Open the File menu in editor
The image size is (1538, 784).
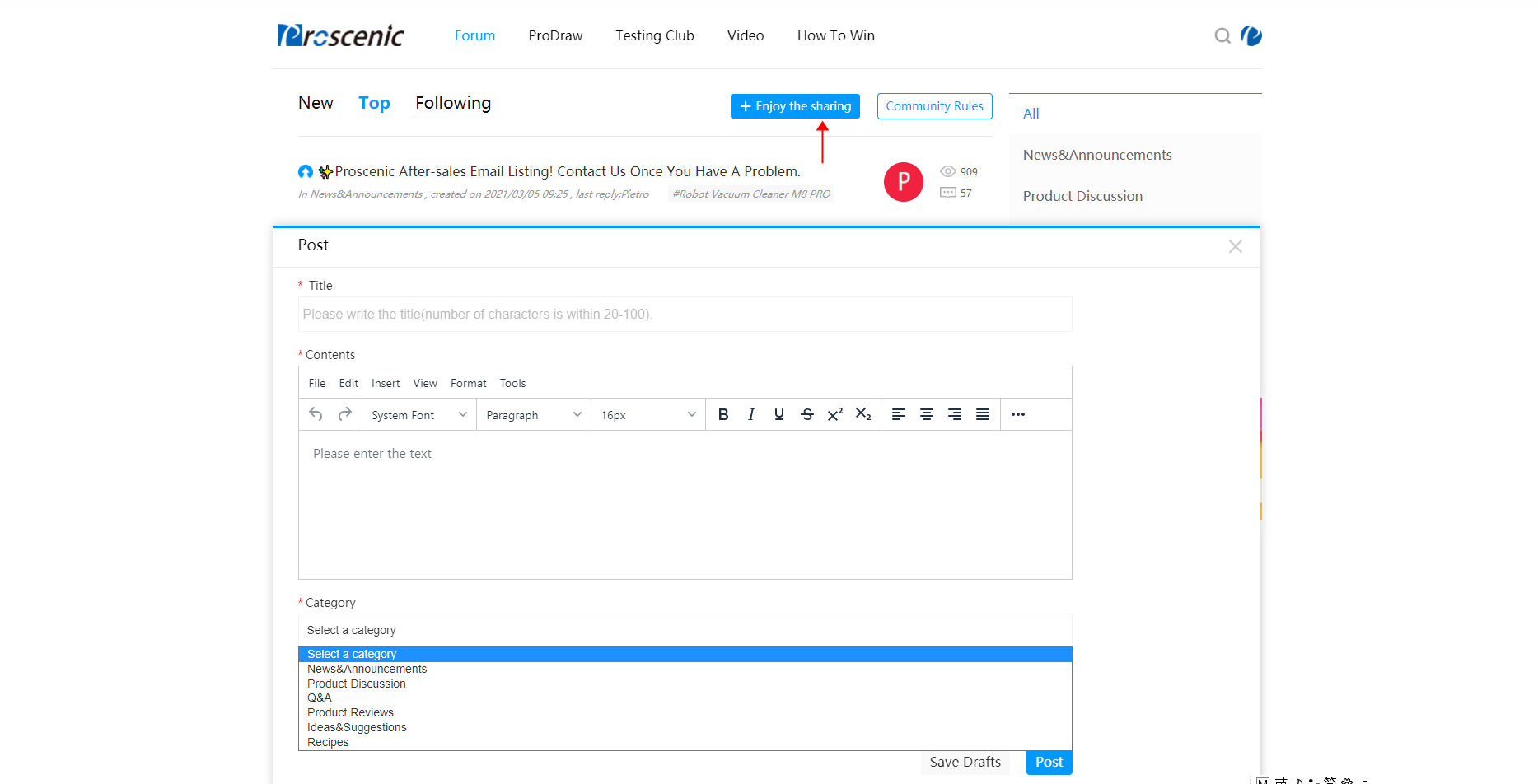pyautogui.click(x=317, y=383)
